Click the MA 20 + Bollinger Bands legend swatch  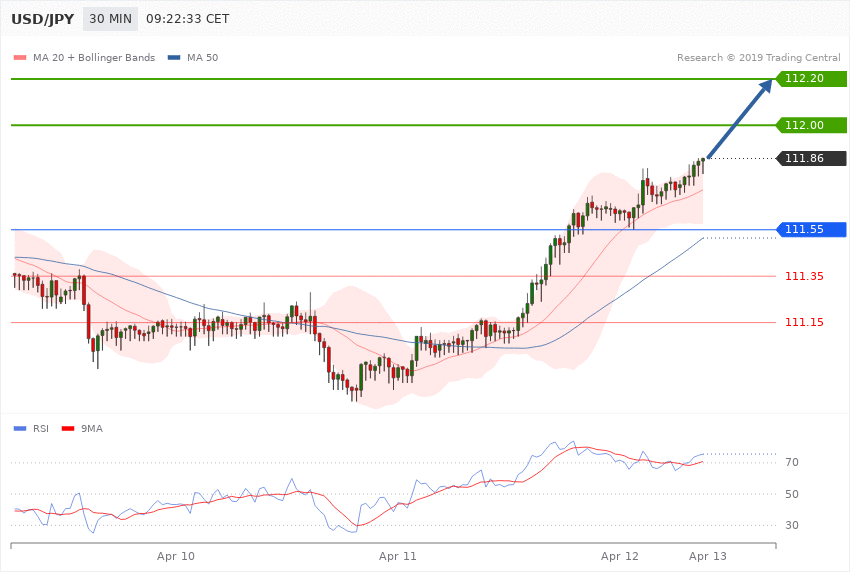pyautogui.click(x=20, y=57)
